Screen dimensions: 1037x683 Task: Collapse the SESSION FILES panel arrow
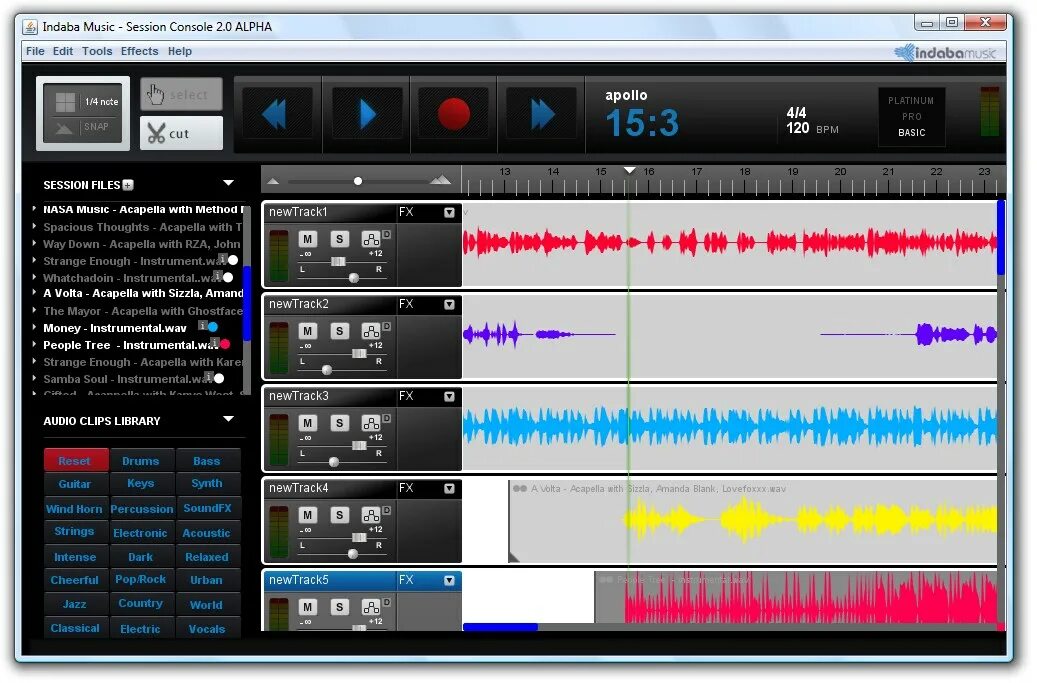pos(229,184)
